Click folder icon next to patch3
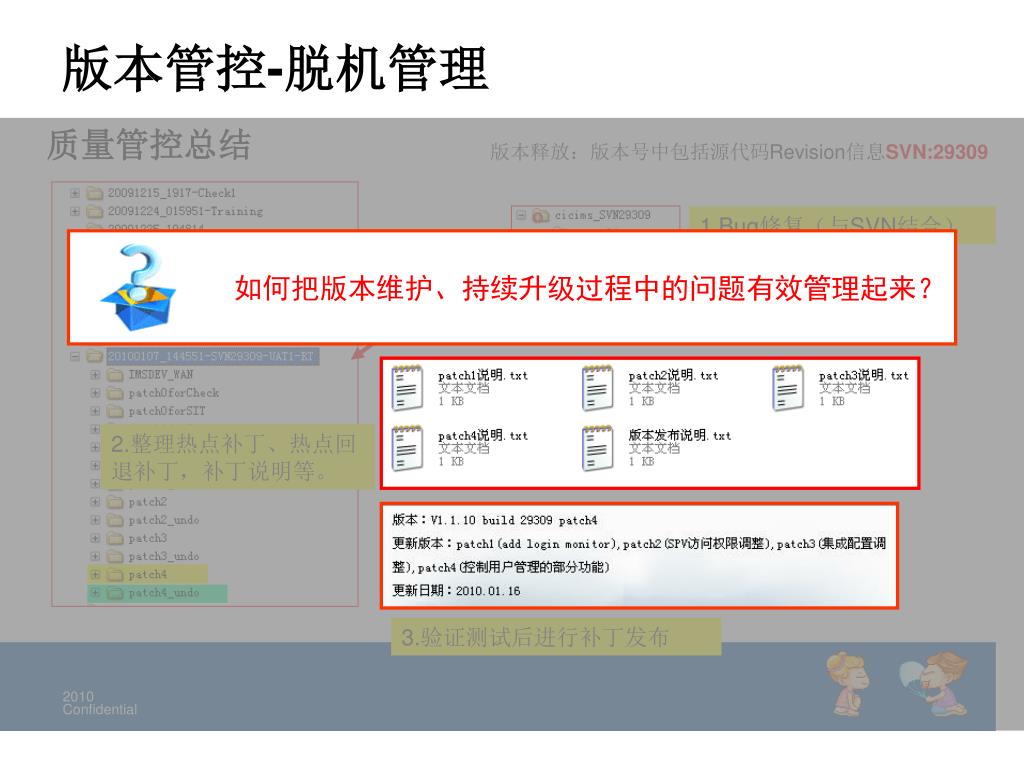The height and width of the screenshot is (768, 1024). (116, 538)
